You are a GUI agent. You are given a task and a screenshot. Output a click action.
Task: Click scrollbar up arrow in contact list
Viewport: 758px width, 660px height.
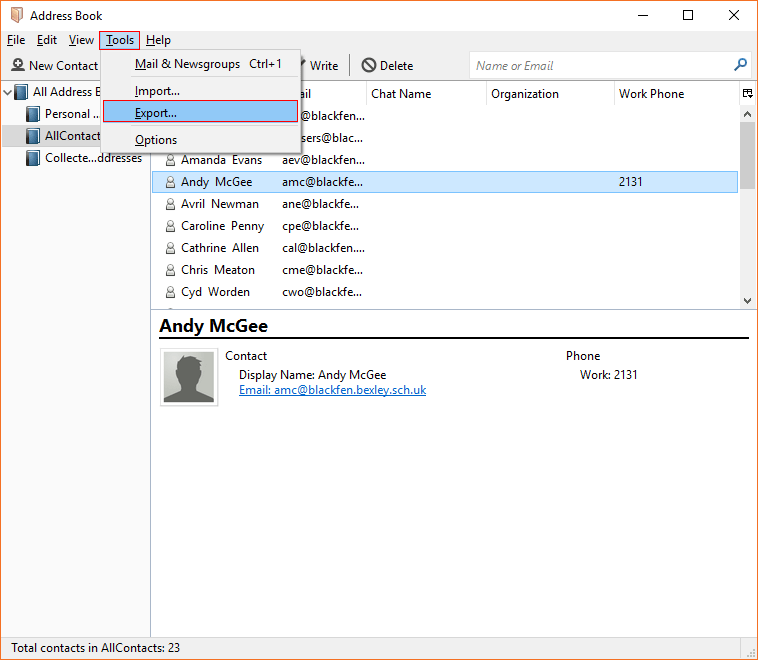(747, 113)
